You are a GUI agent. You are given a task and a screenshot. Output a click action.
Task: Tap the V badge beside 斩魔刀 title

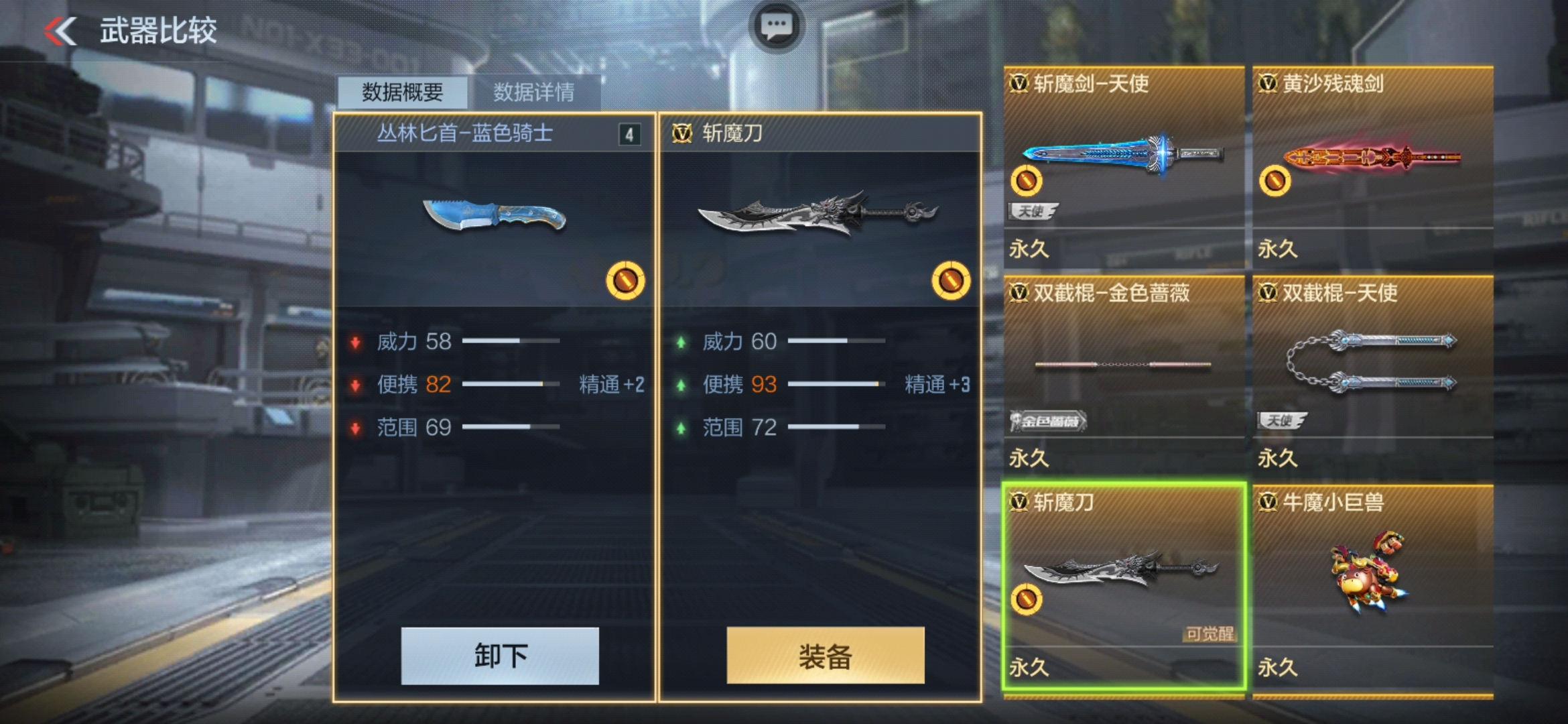click(681, 133)
